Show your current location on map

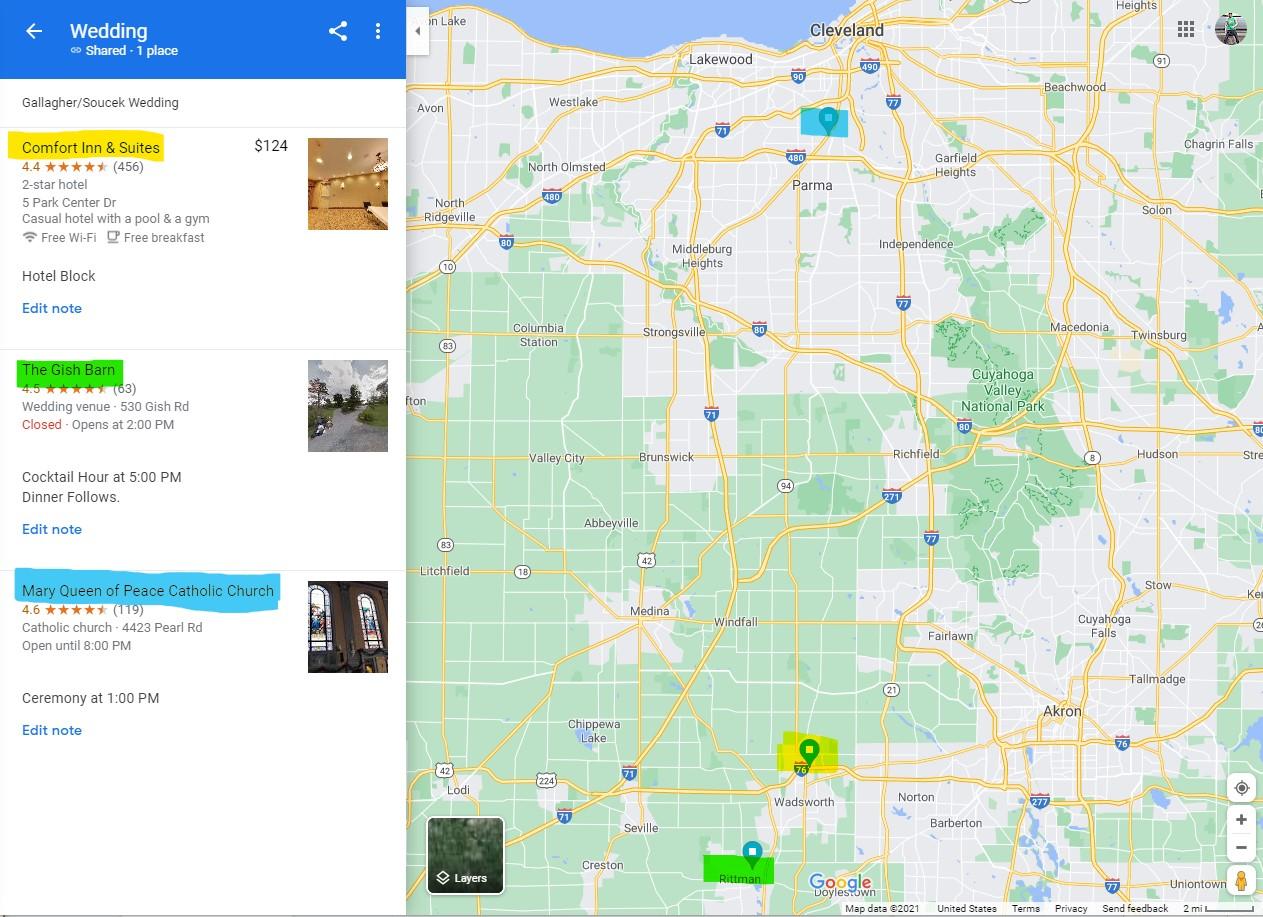1241,788
